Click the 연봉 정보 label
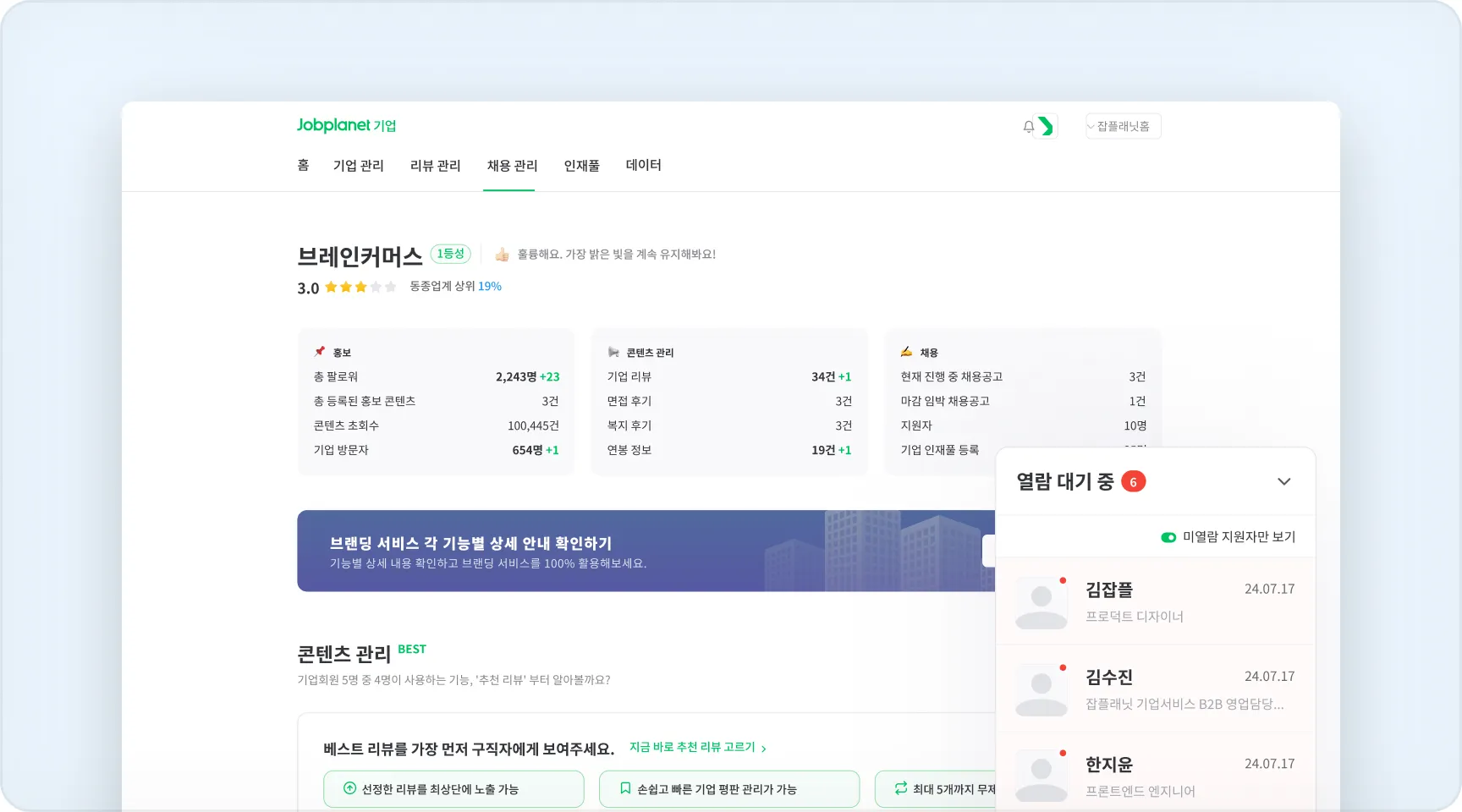Viewport: 1462px width, 812px height. 629,451
